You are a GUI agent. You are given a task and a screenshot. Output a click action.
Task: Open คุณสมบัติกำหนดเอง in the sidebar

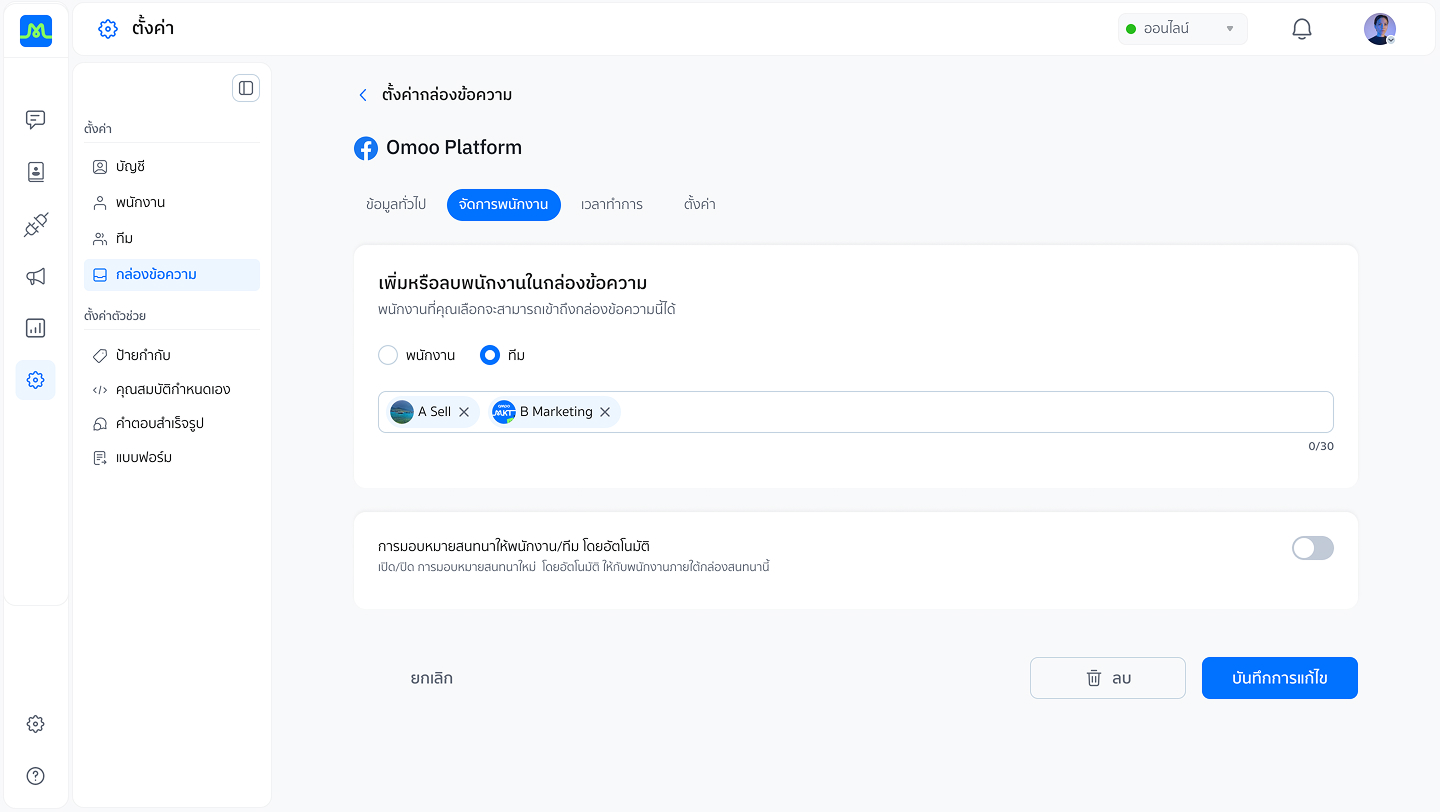(172, 390)
